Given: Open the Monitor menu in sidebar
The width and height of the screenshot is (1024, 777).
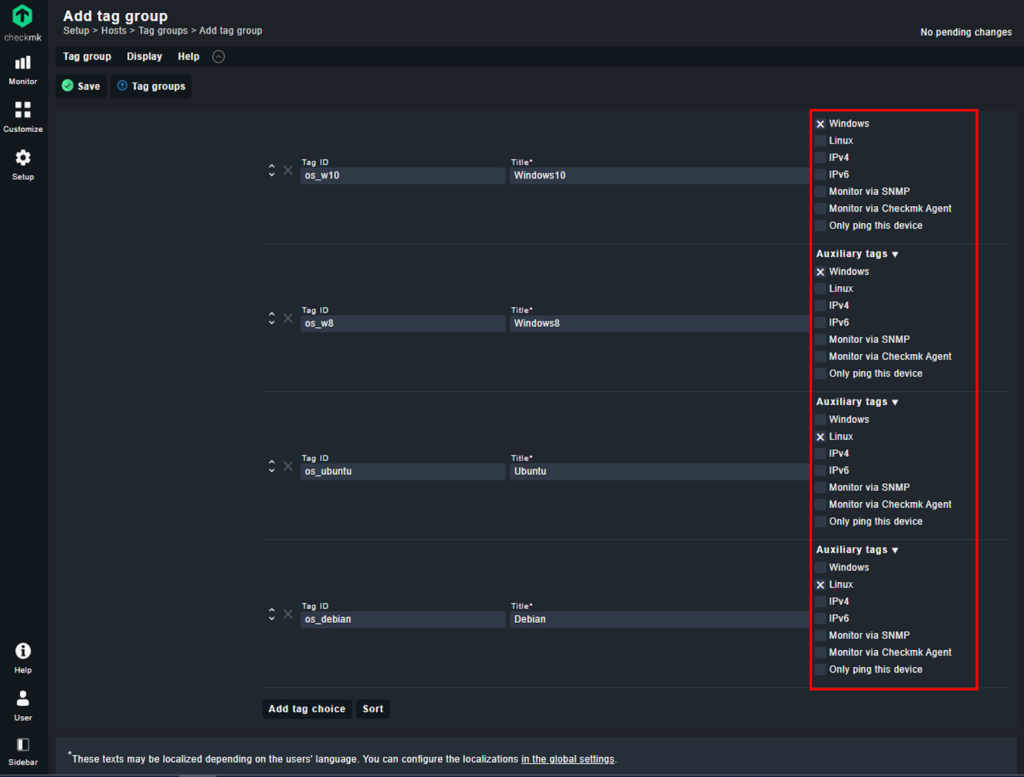Looking at the screenshot, I should pyautogui.click(x=23, y=70).
